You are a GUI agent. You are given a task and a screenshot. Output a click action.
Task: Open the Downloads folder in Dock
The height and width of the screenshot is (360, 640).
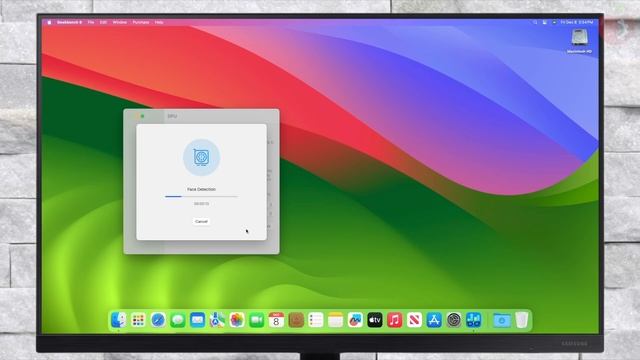tap(502, 320)
